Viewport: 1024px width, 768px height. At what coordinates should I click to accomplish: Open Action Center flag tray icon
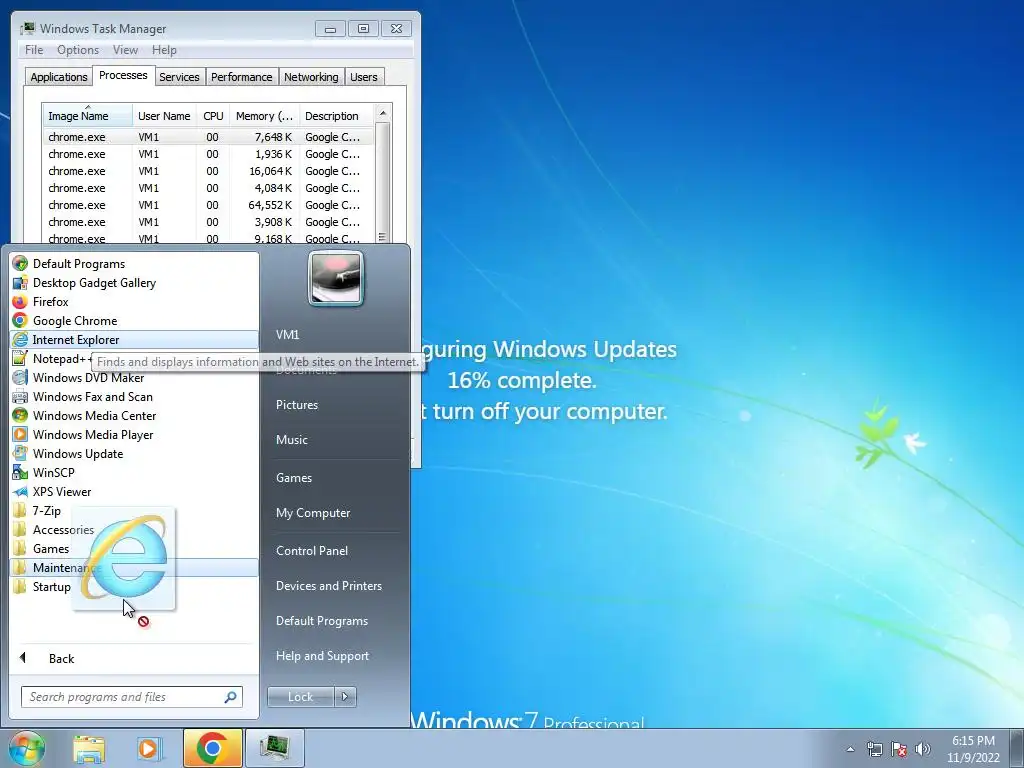(x=899, y=749)
